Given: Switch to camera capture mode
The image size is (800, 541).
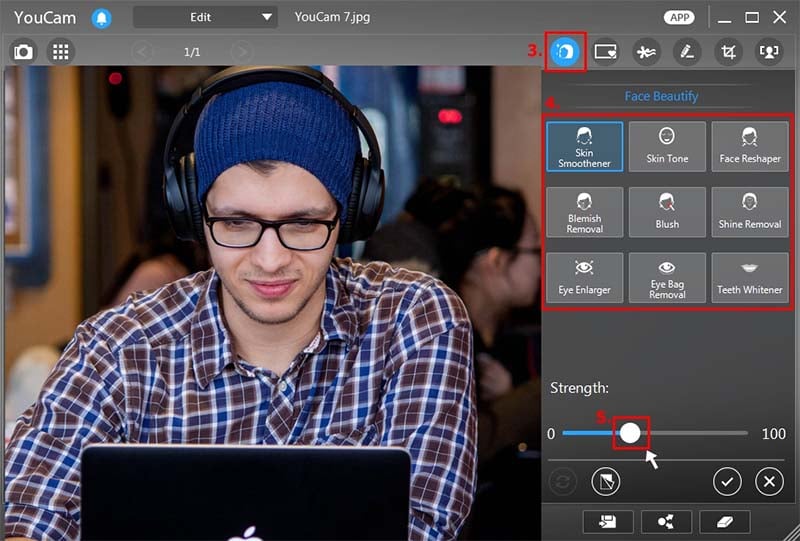Looking at the screenshot, I should pyautogui.click(x=23, y=51).
